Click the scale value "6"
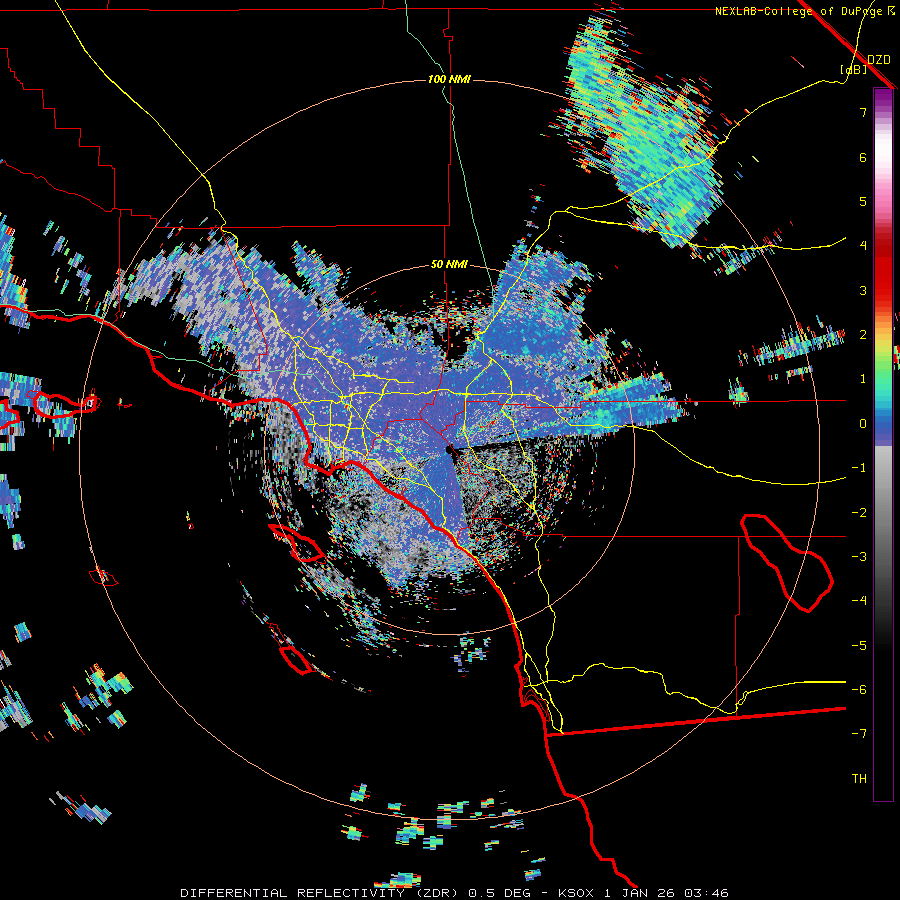 point(863,157)
